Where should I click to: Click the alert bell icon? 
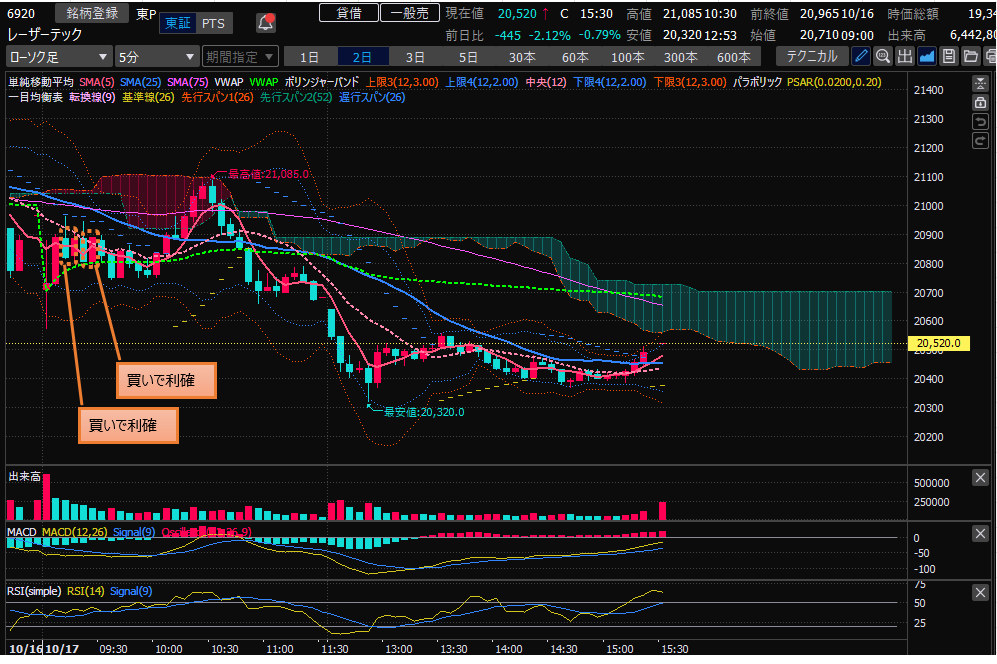coord(266,22)
